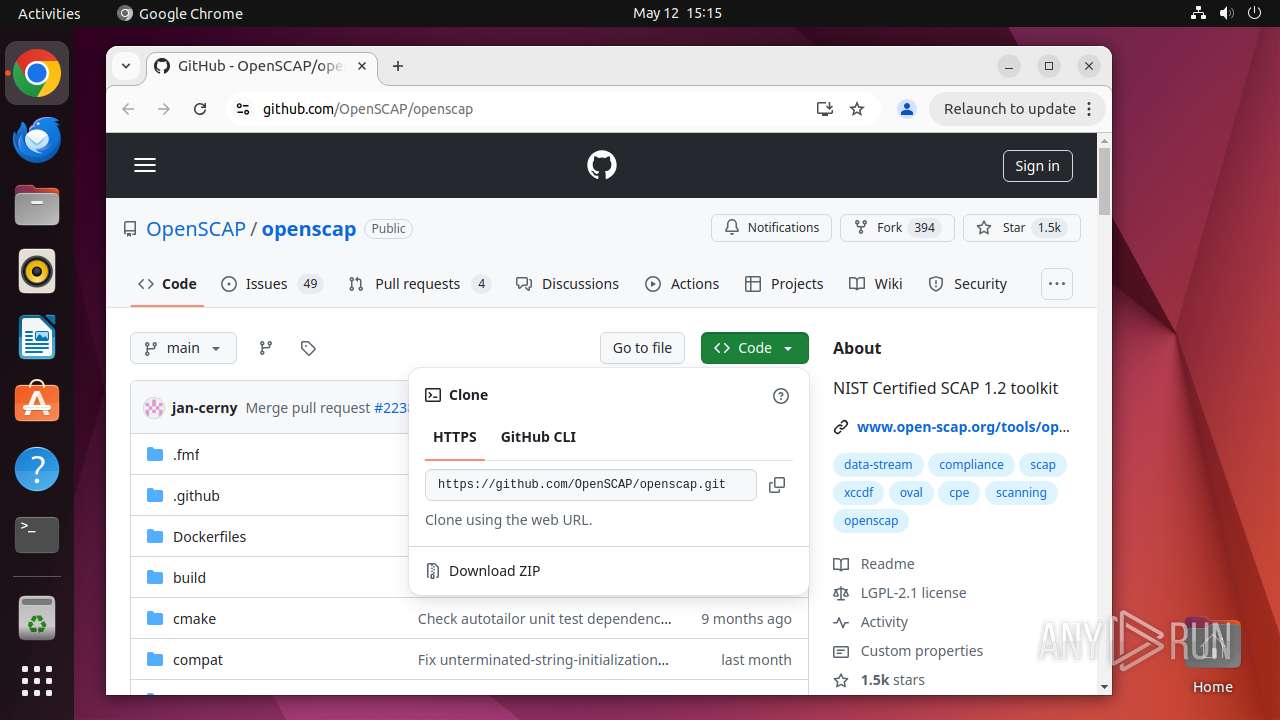The height and width of the screenshot is (720, 1280).
Task: Open the GitHub hamburger navigation menu
Action: click(x=145, y=165)
